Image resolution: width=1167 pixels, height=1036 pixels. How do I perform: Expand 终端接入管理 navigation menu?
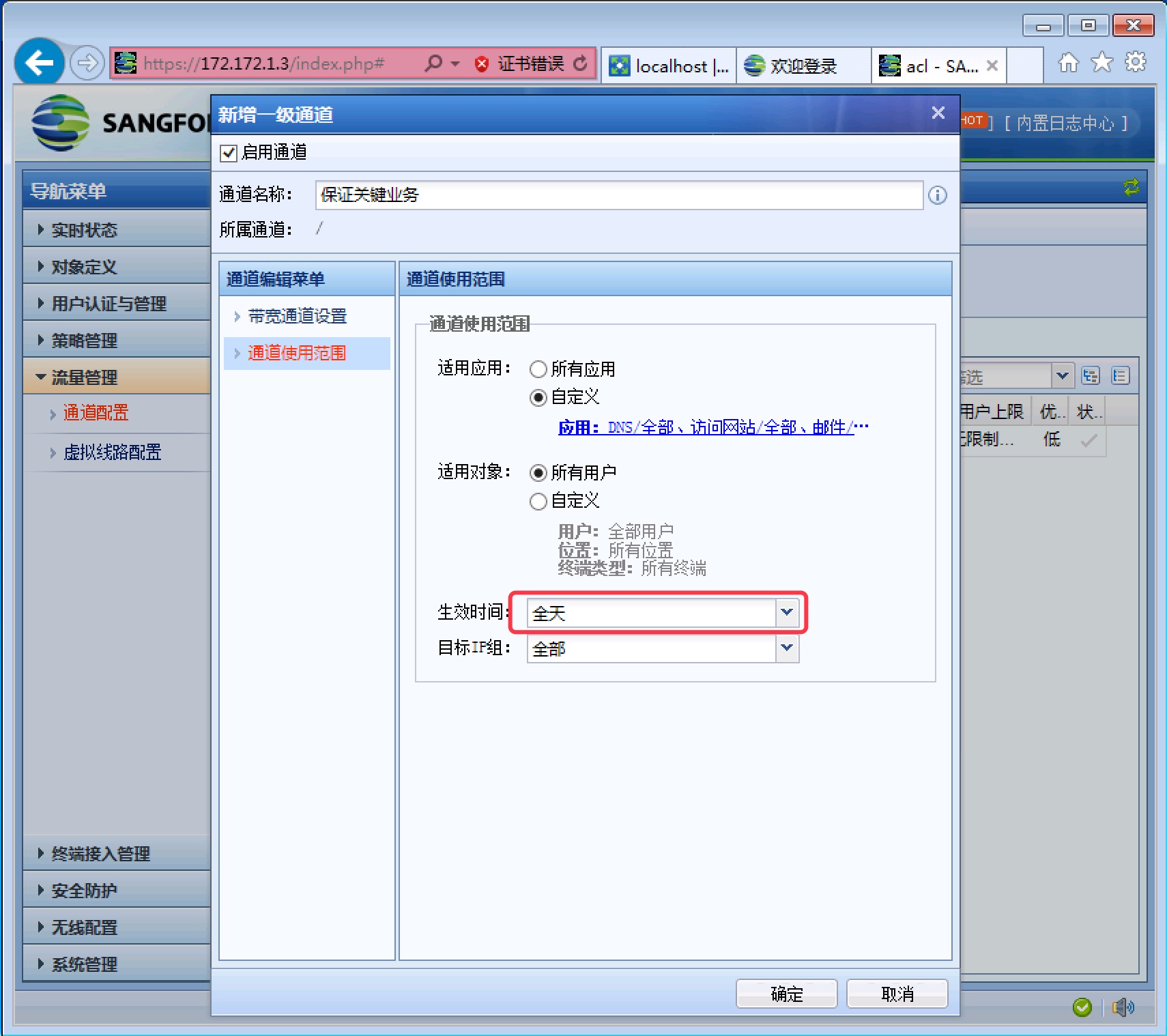coord(116,853)
